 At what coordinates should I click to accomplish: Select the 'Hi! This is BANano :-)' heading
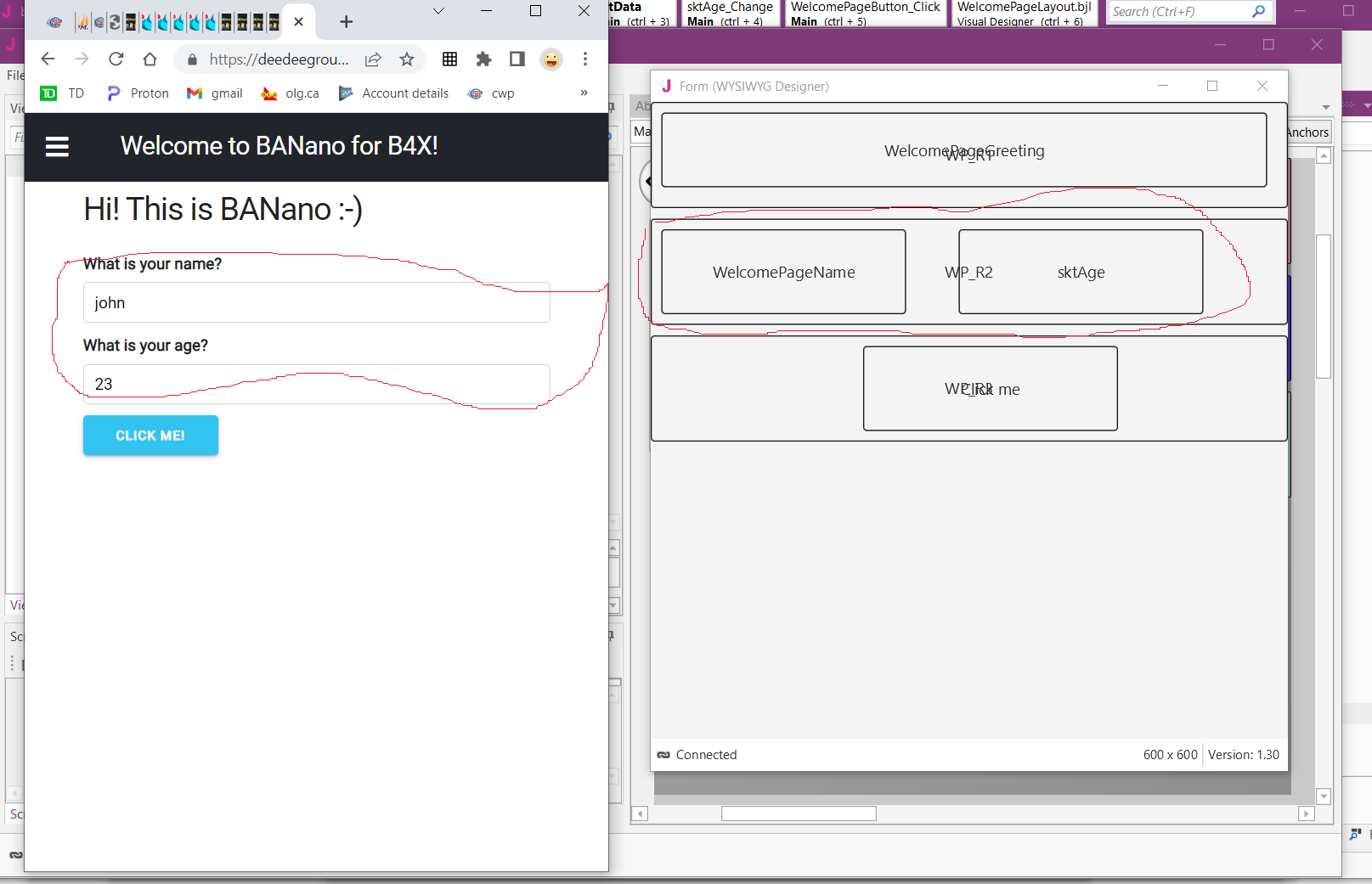point(223,209)
